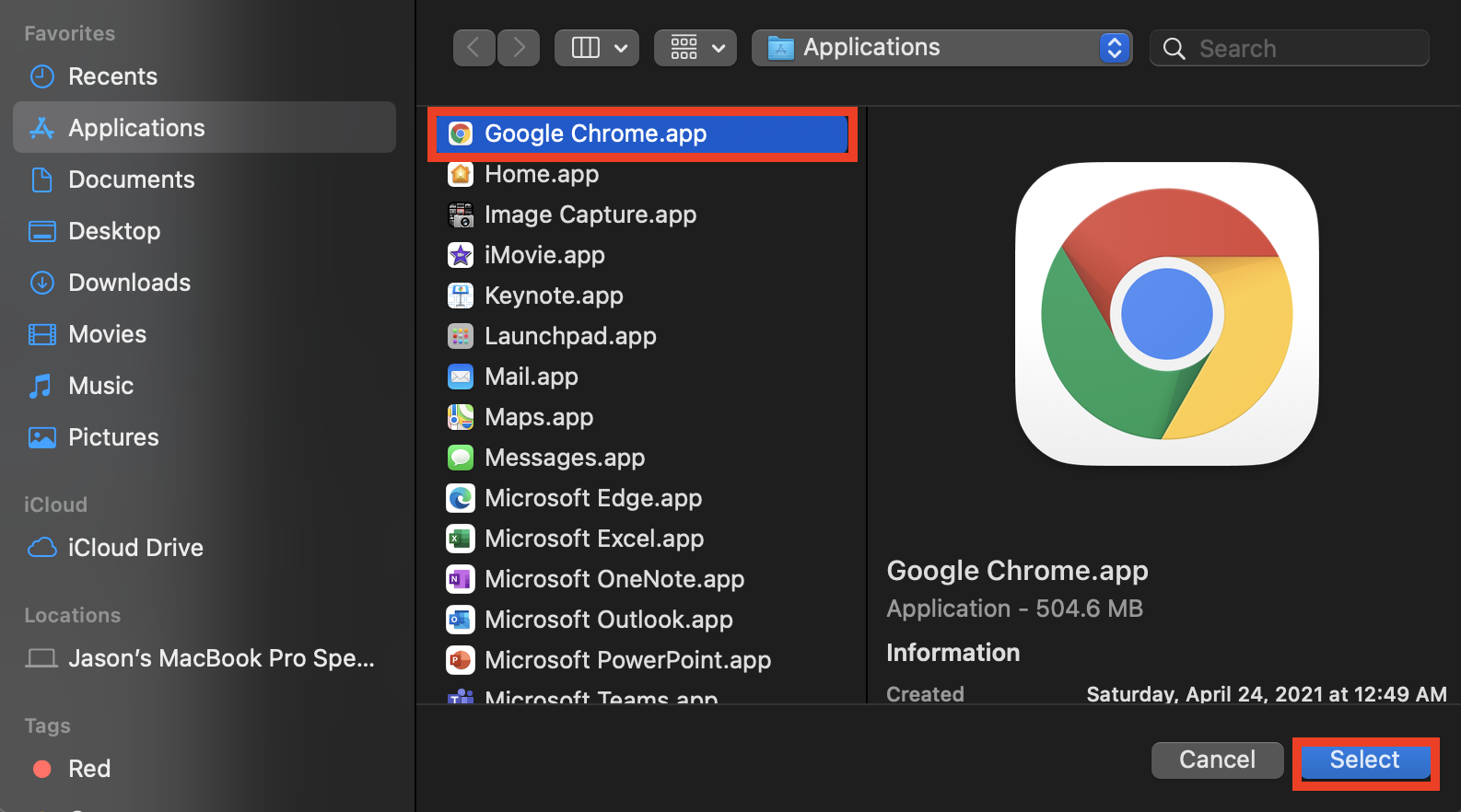Click the Red tag dot
The image size is (1461, 812).
(x=42, y=769)
